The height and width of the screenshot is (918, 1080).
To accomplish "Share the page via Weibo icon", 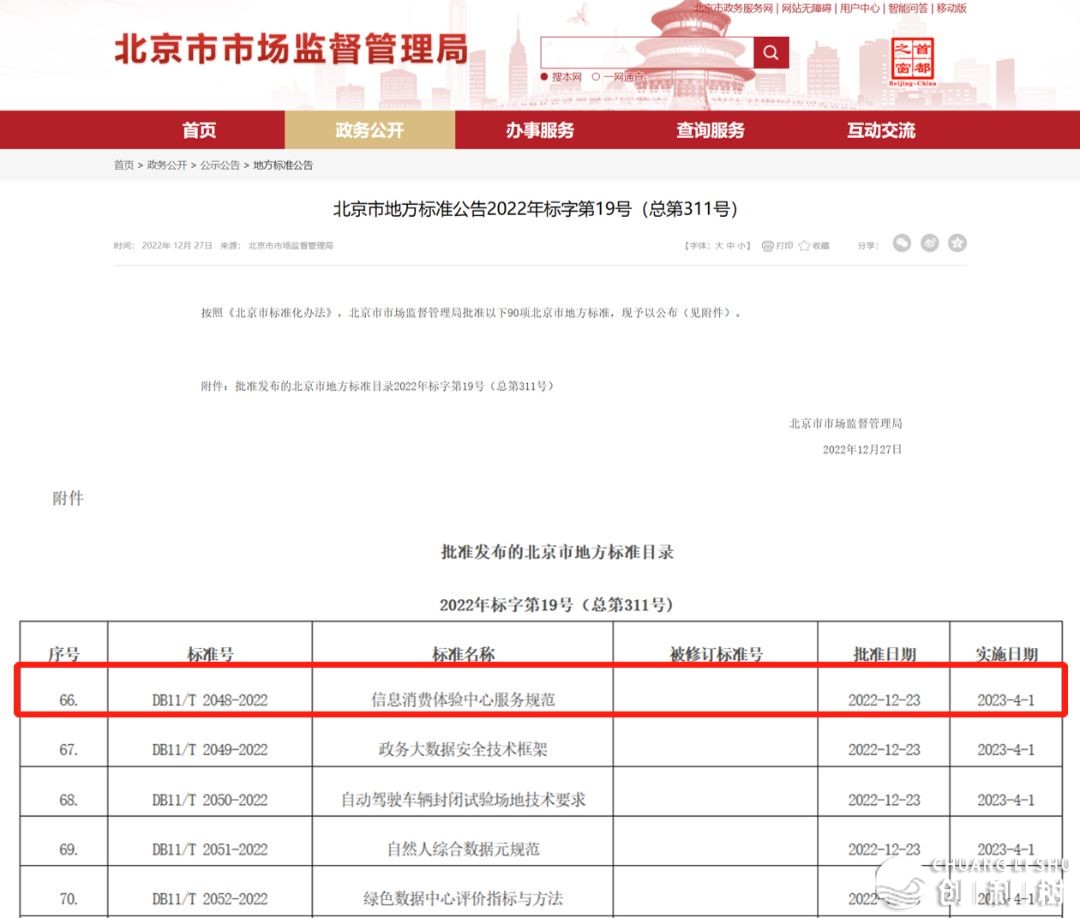I will tap(930, 243).
